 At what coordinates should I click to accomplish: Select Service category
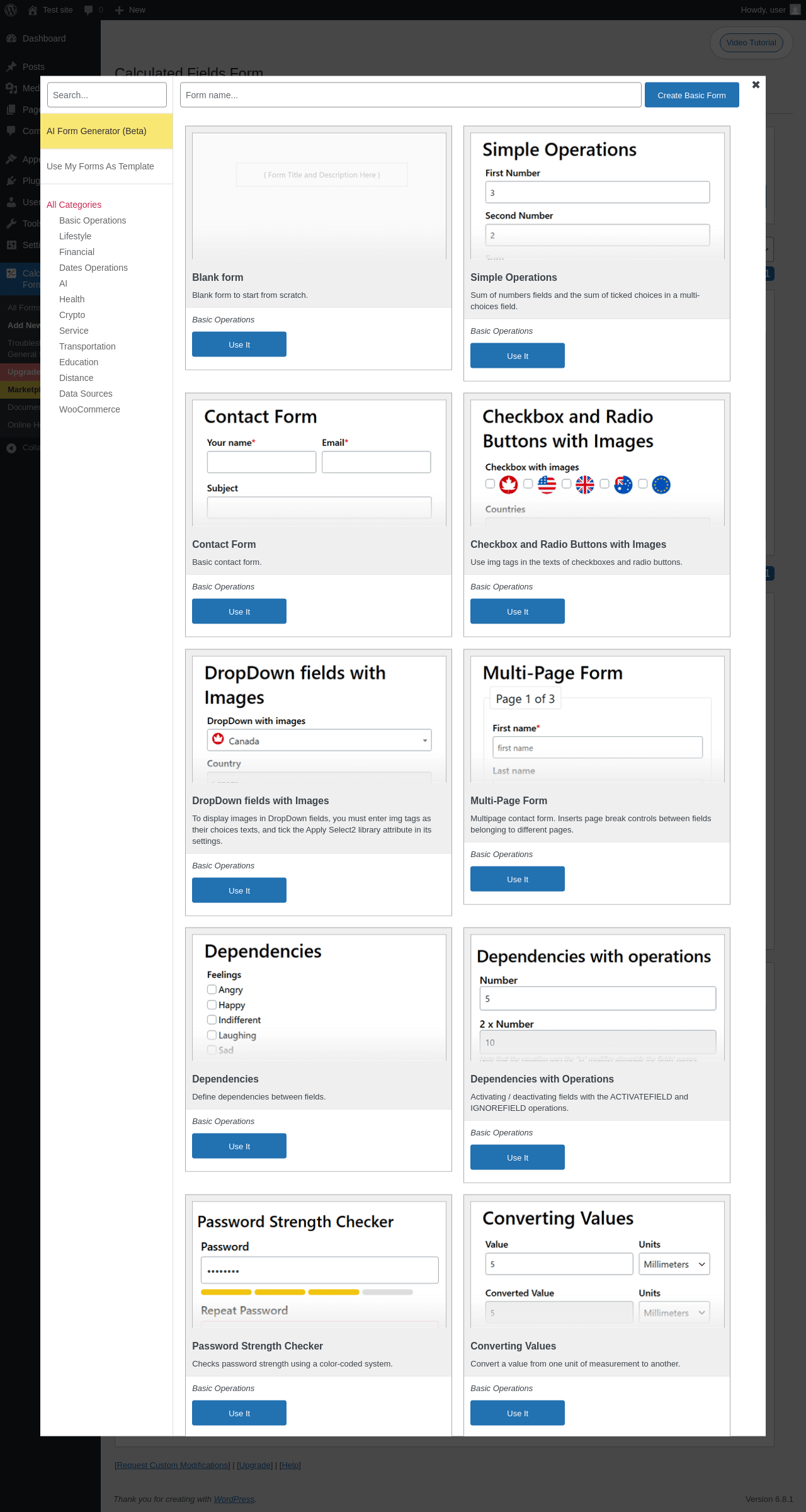(74, 331)
